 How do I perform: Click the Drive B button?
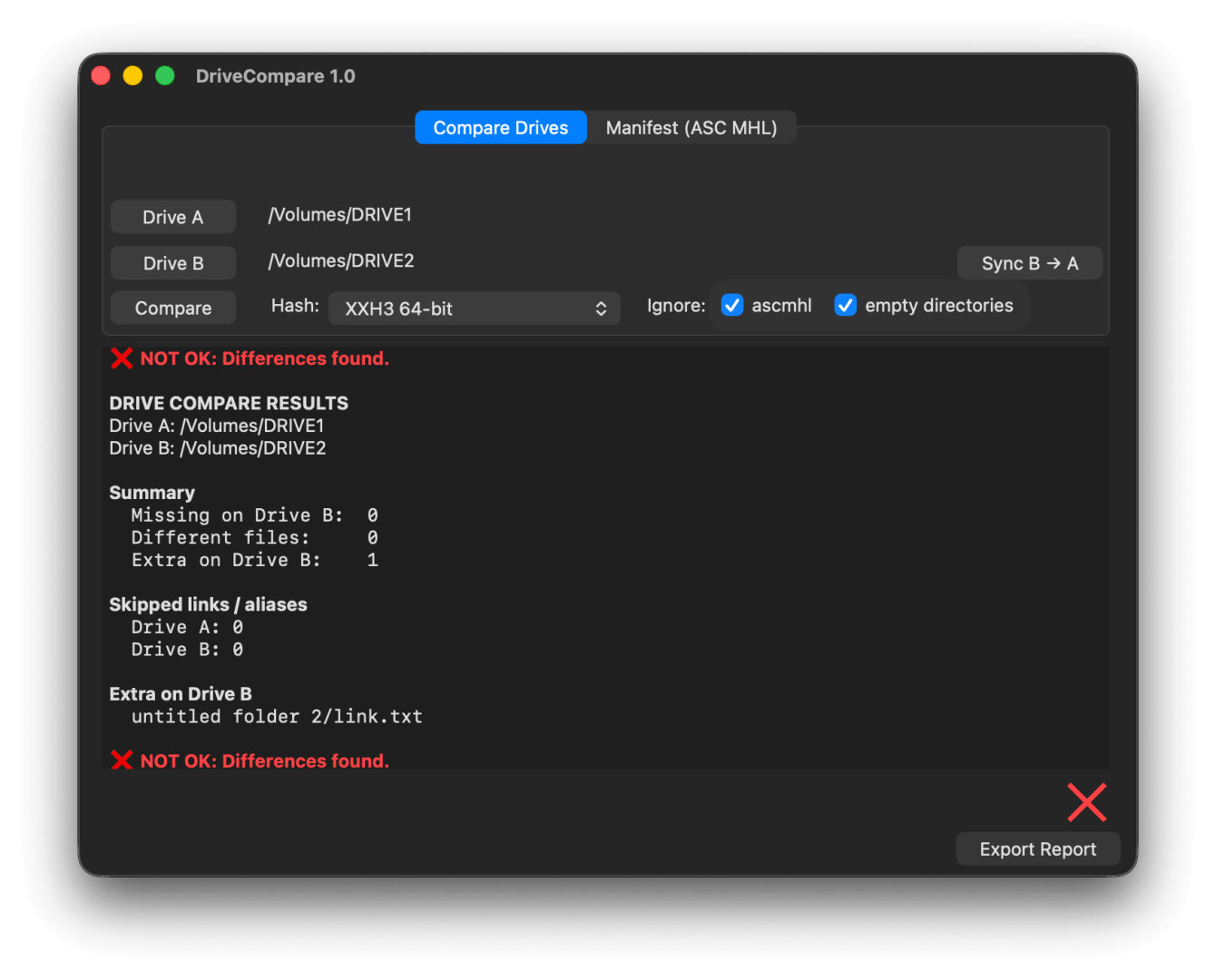[x=173, y=263]
